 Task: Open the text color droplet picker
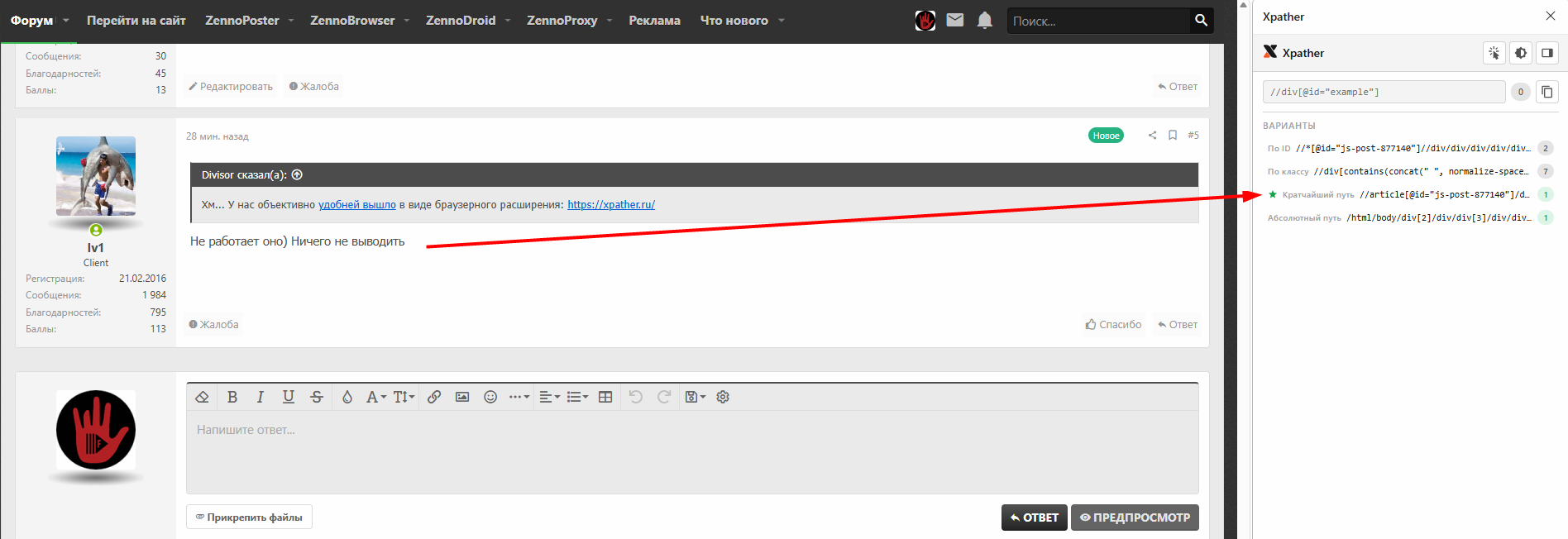point(347,397)
